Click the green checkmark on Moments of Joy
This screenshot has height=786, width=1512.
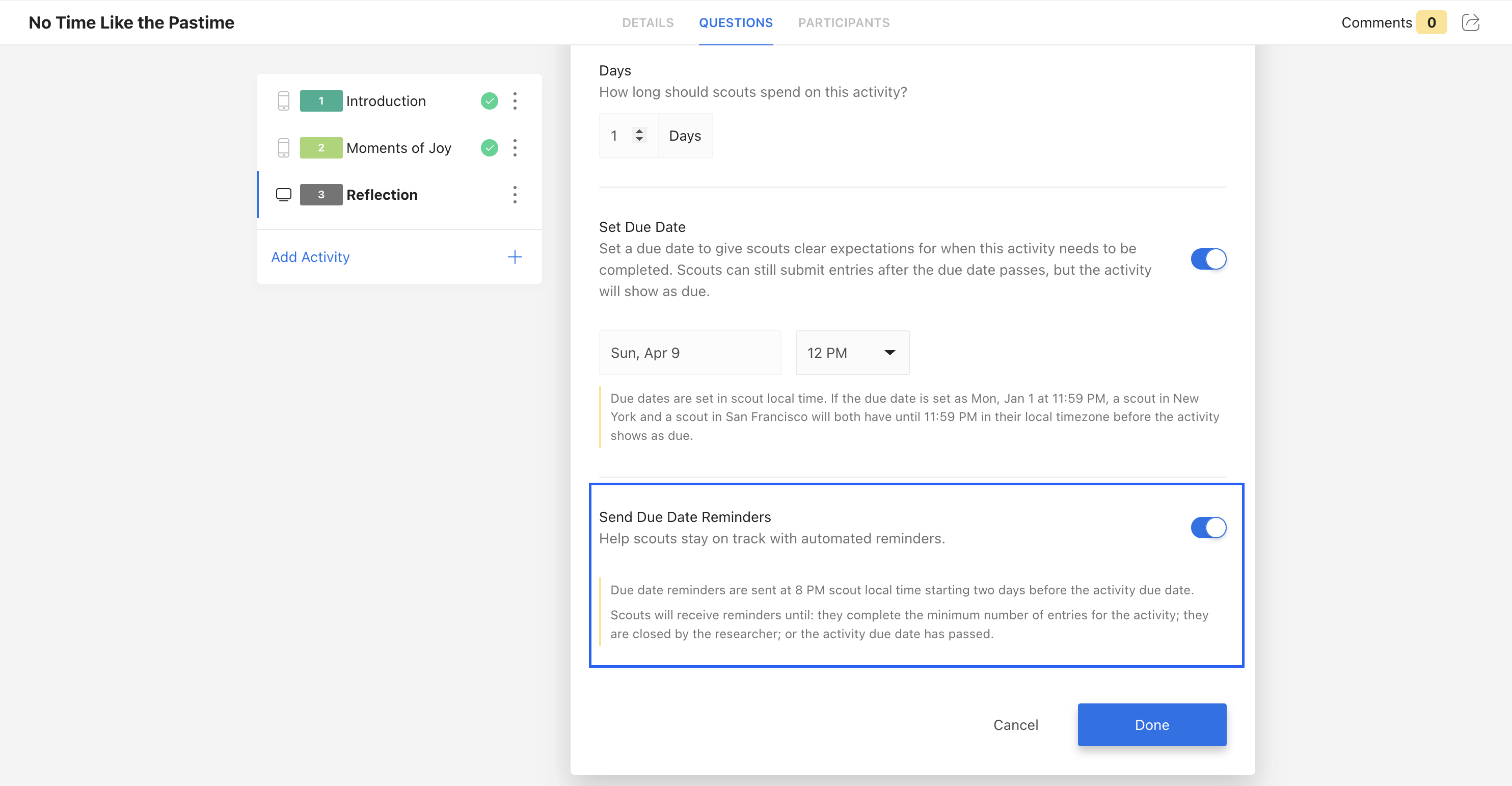pos(490,148)
